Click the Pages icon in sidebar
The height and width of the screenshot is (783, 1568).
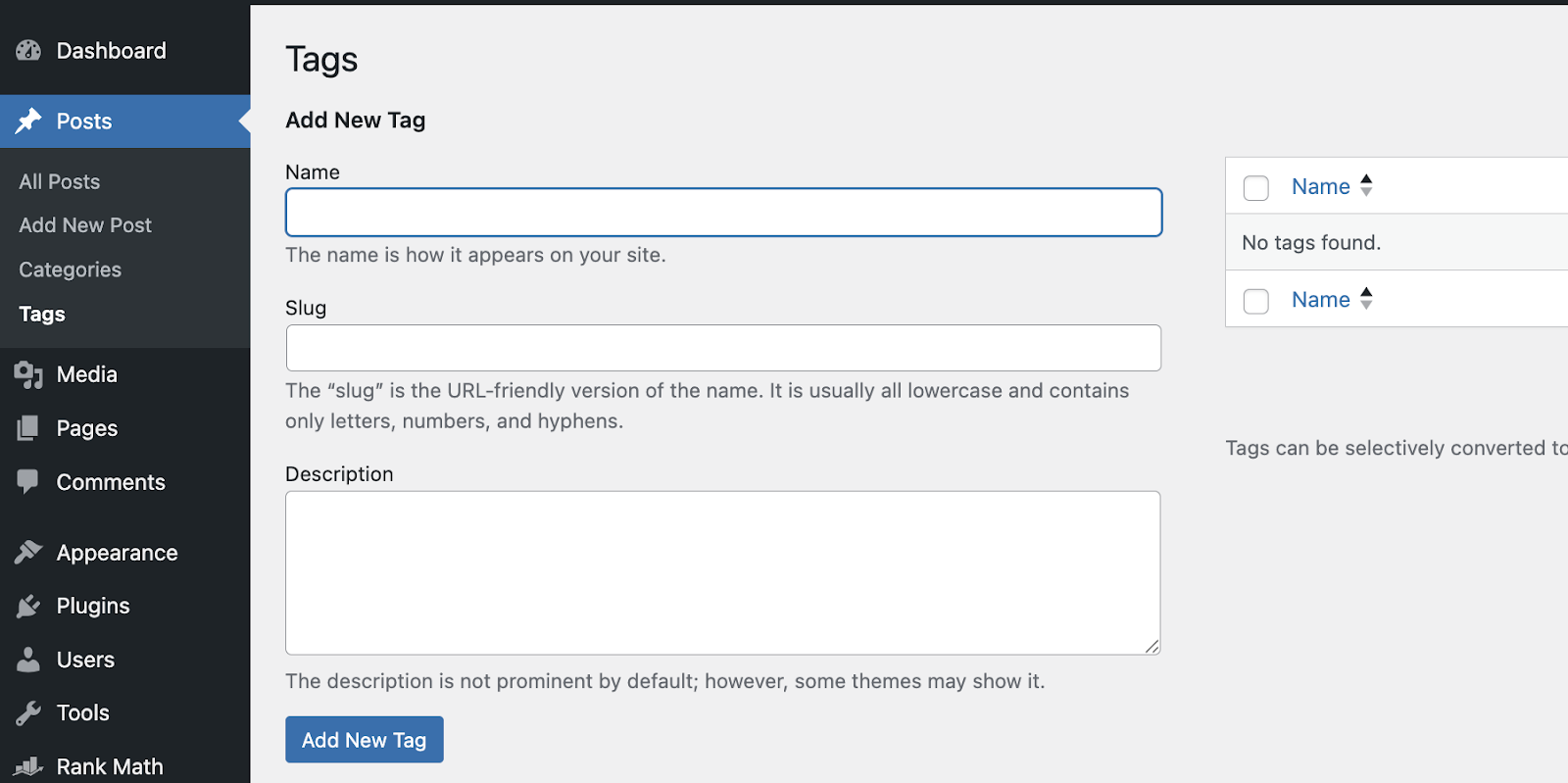click(x=29, y=428)
